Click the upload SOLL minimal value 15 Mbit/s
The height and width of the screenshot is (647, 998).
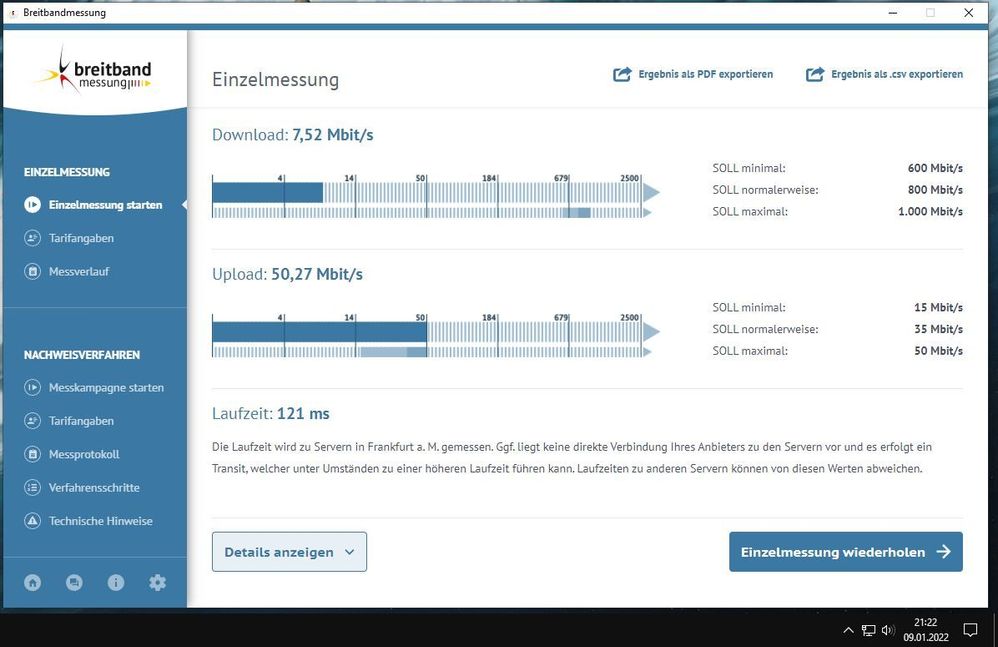(939, 307)
